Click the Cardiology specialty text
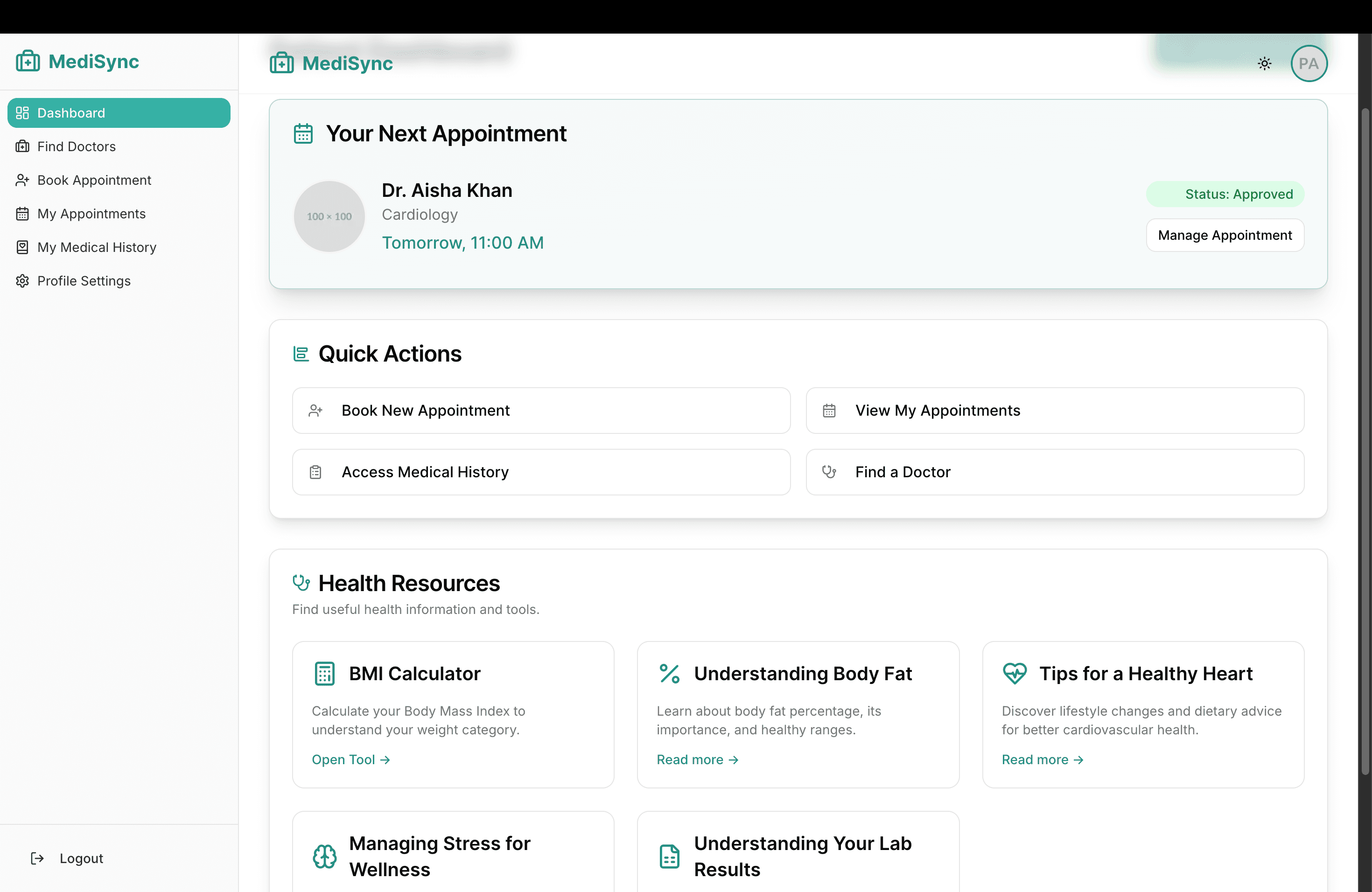The image size is (1372, 892). click(x=420, y=214)
